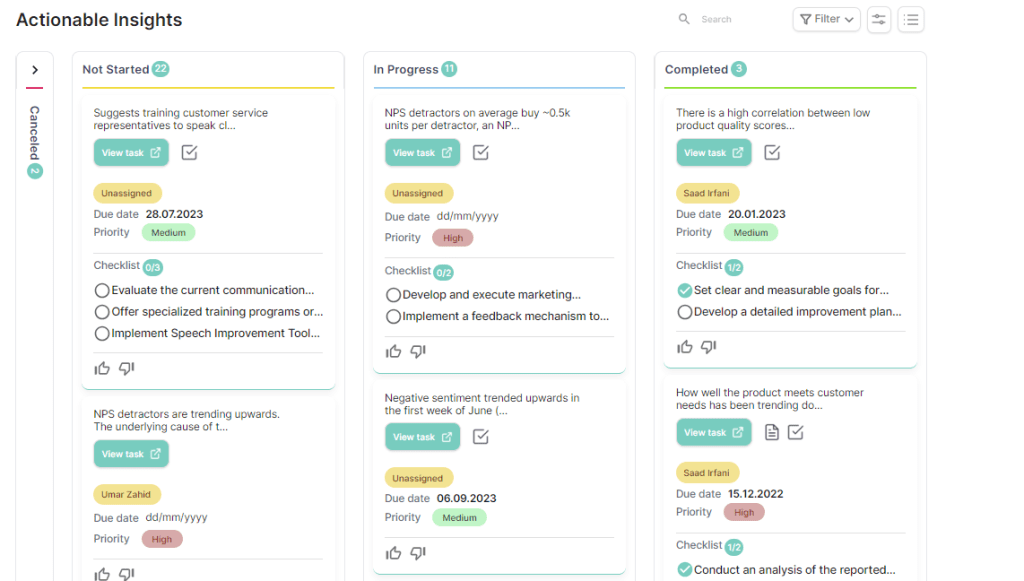Open High priority on 'How well the product' card
The width and height of the screenshot is (1024, 581).
click(744, 512)
